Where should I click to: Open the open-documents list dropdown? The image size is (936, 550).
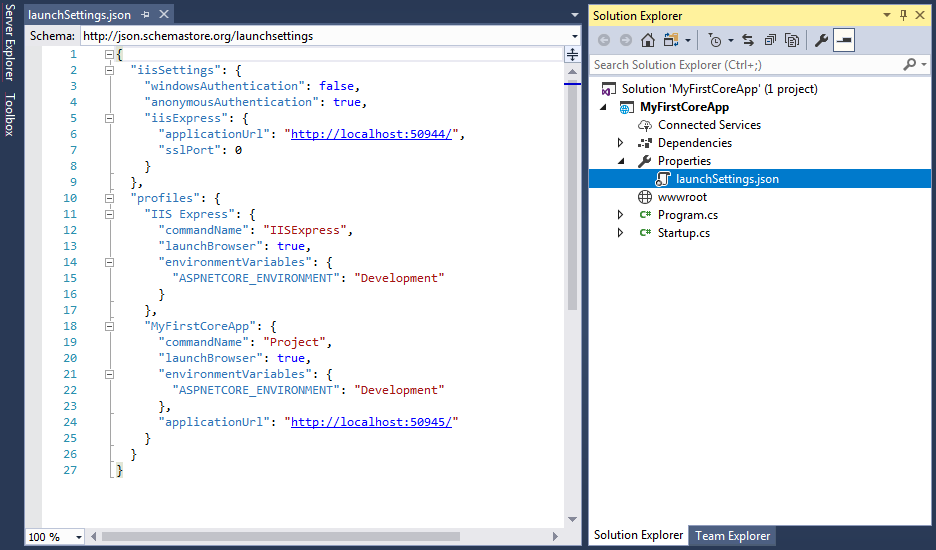pyautogui.click(x=574, y=15)
